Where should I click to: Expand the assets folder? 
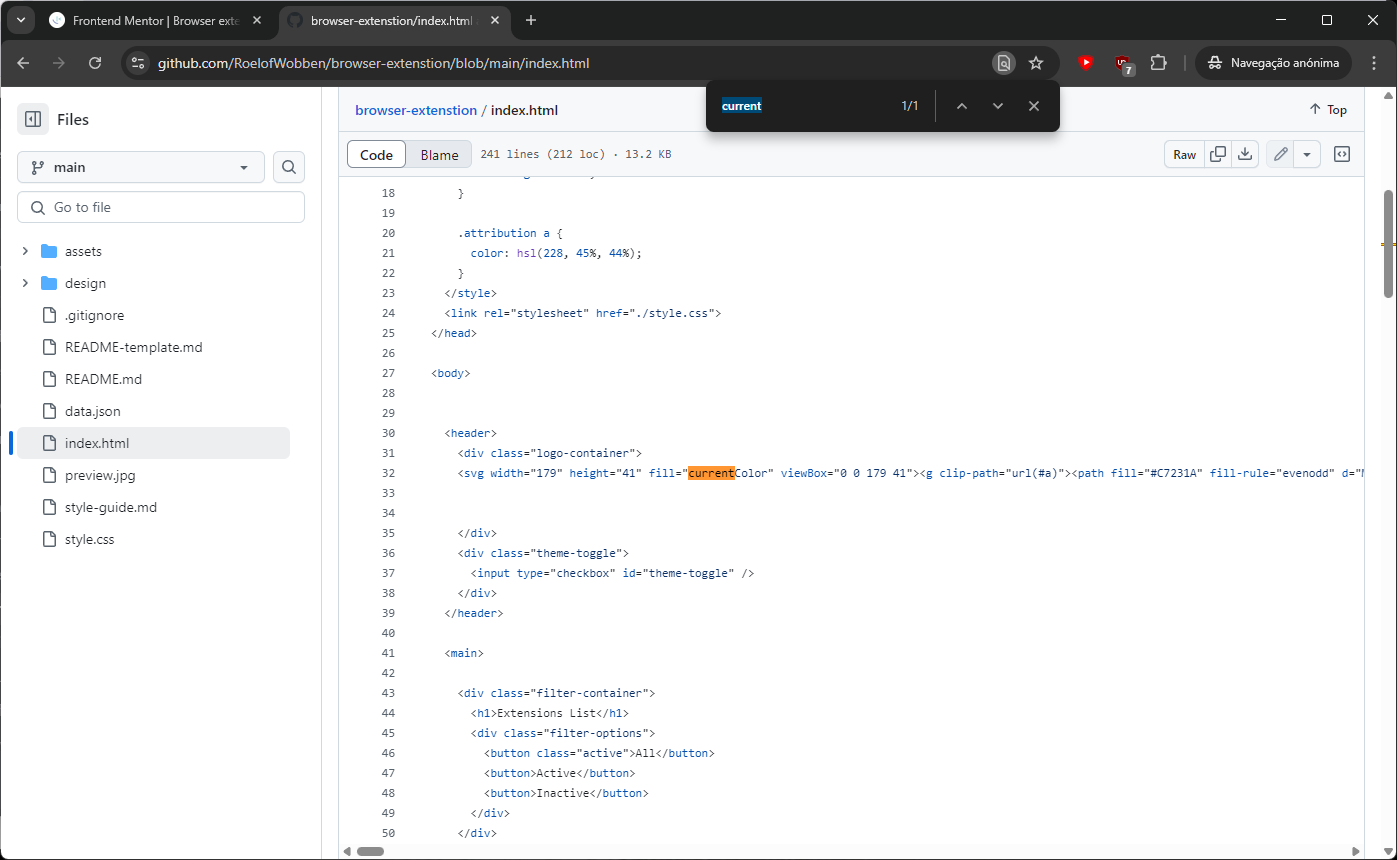point(25,251)
